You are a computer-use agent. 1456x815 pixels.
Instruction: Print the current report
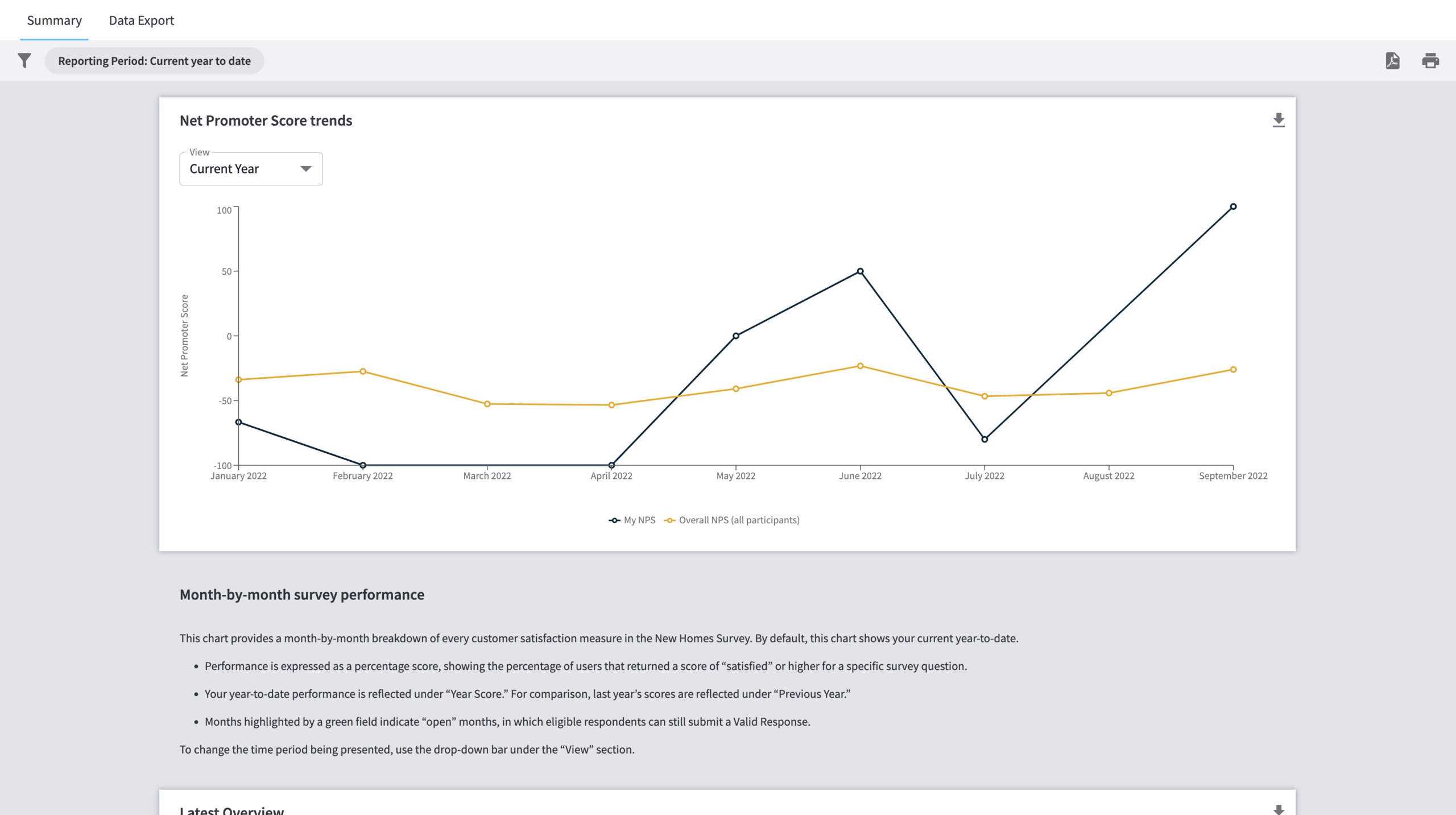pos(1431,61)
